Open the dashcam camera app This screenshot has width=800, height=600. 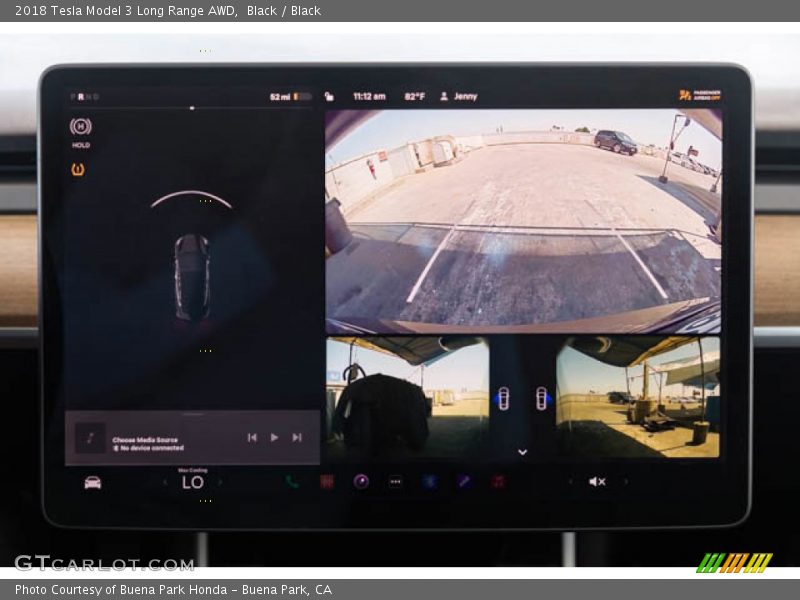pos(361,482)
